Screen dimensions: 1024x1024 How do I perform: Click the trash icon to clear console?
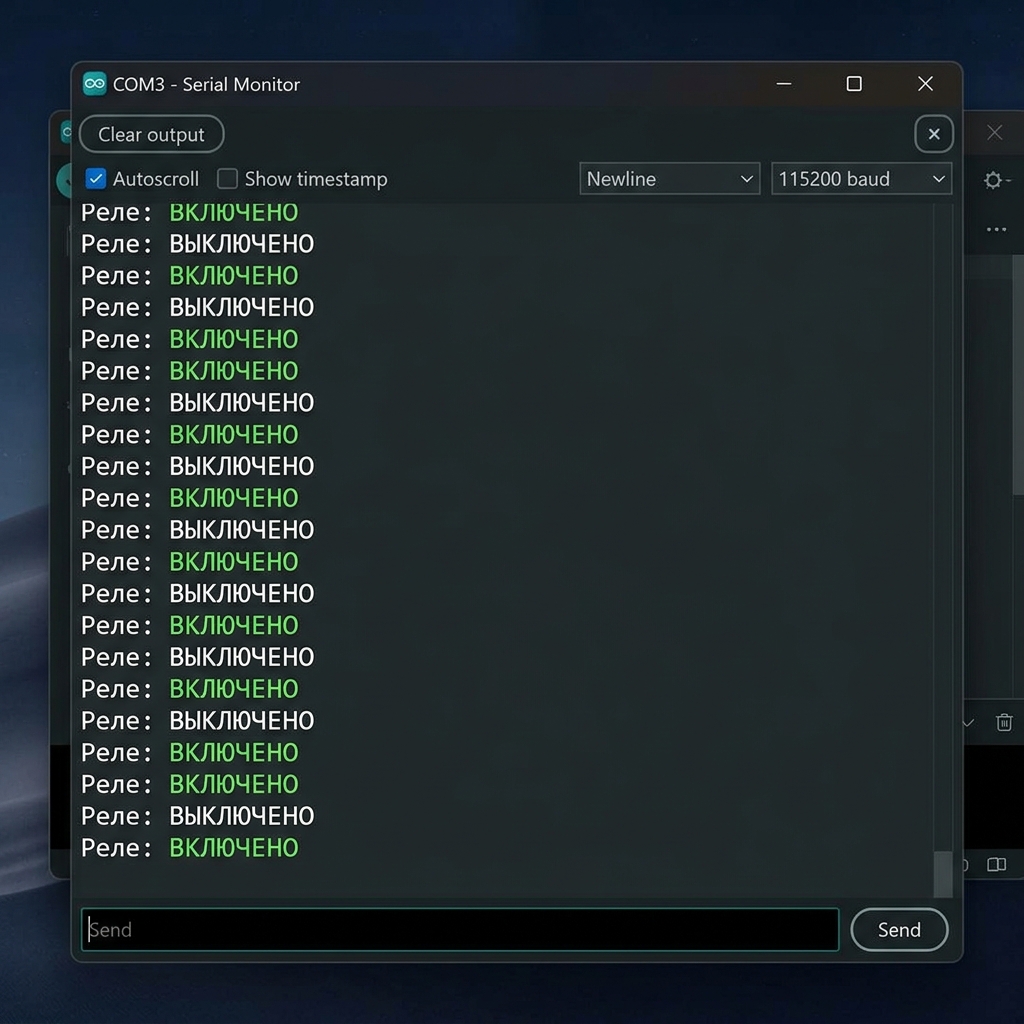point(1004,722)
